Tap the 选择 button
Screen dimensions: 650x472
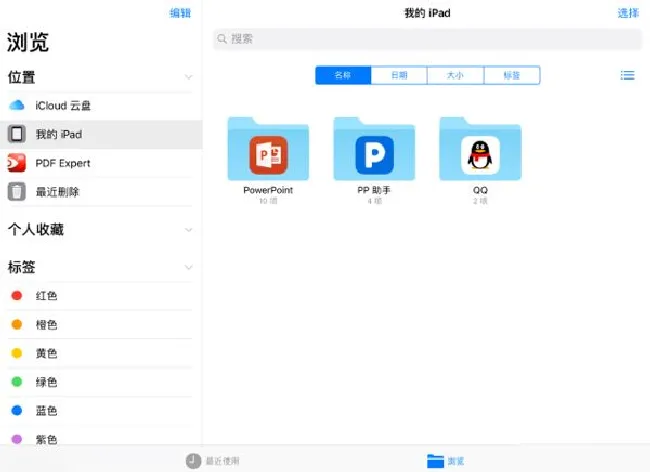click(x=628, y=13)
